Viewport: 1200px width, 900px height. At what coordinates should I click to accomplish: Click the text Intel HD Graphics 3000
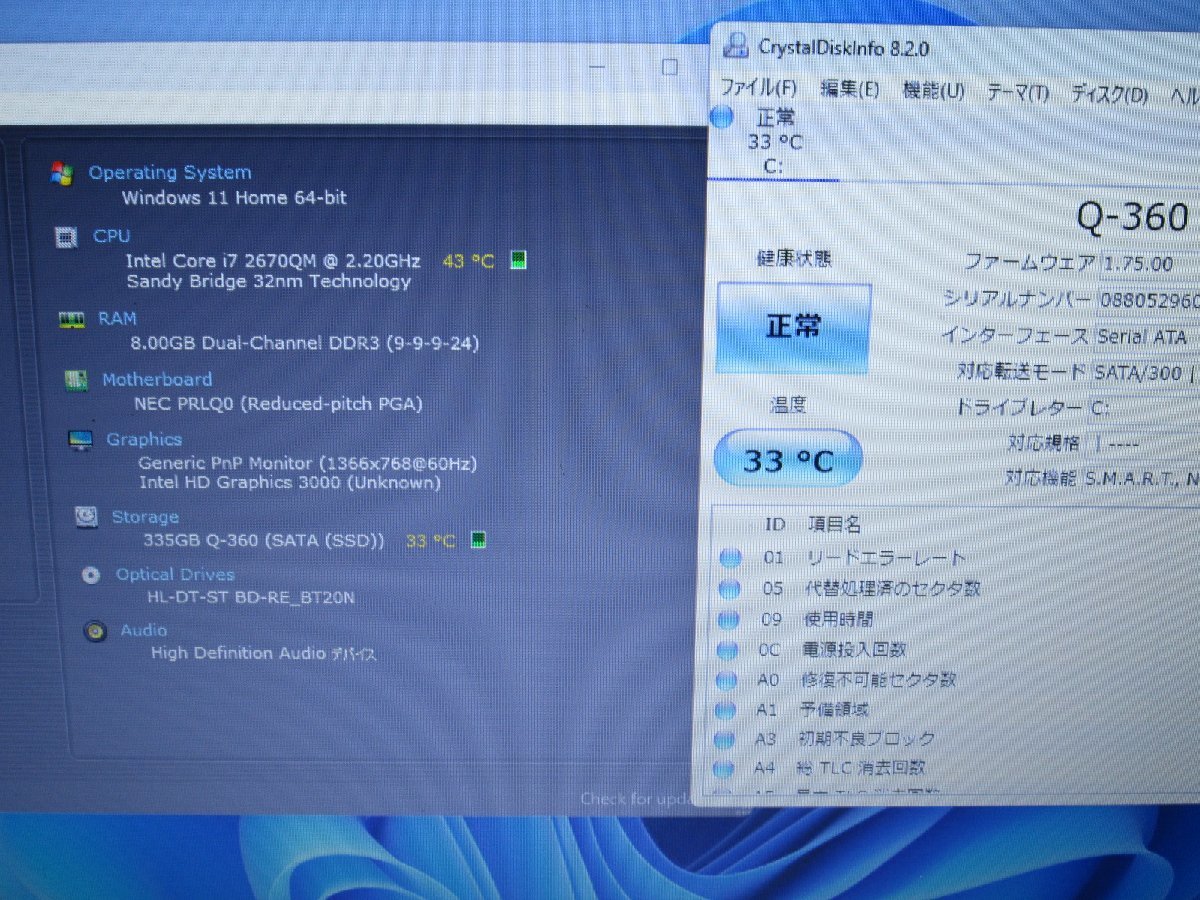pyautogui.click(x=288, y=483)
